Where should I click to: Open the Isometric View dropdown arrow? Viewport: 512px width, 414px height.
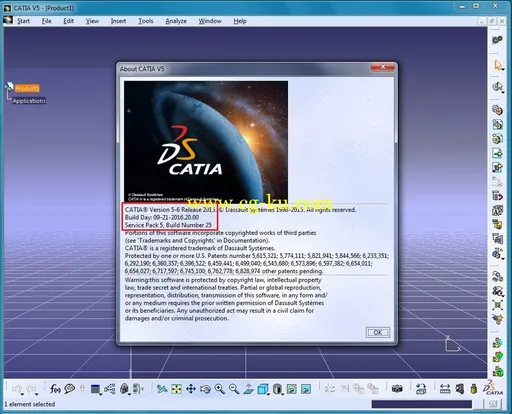(268, 394)
